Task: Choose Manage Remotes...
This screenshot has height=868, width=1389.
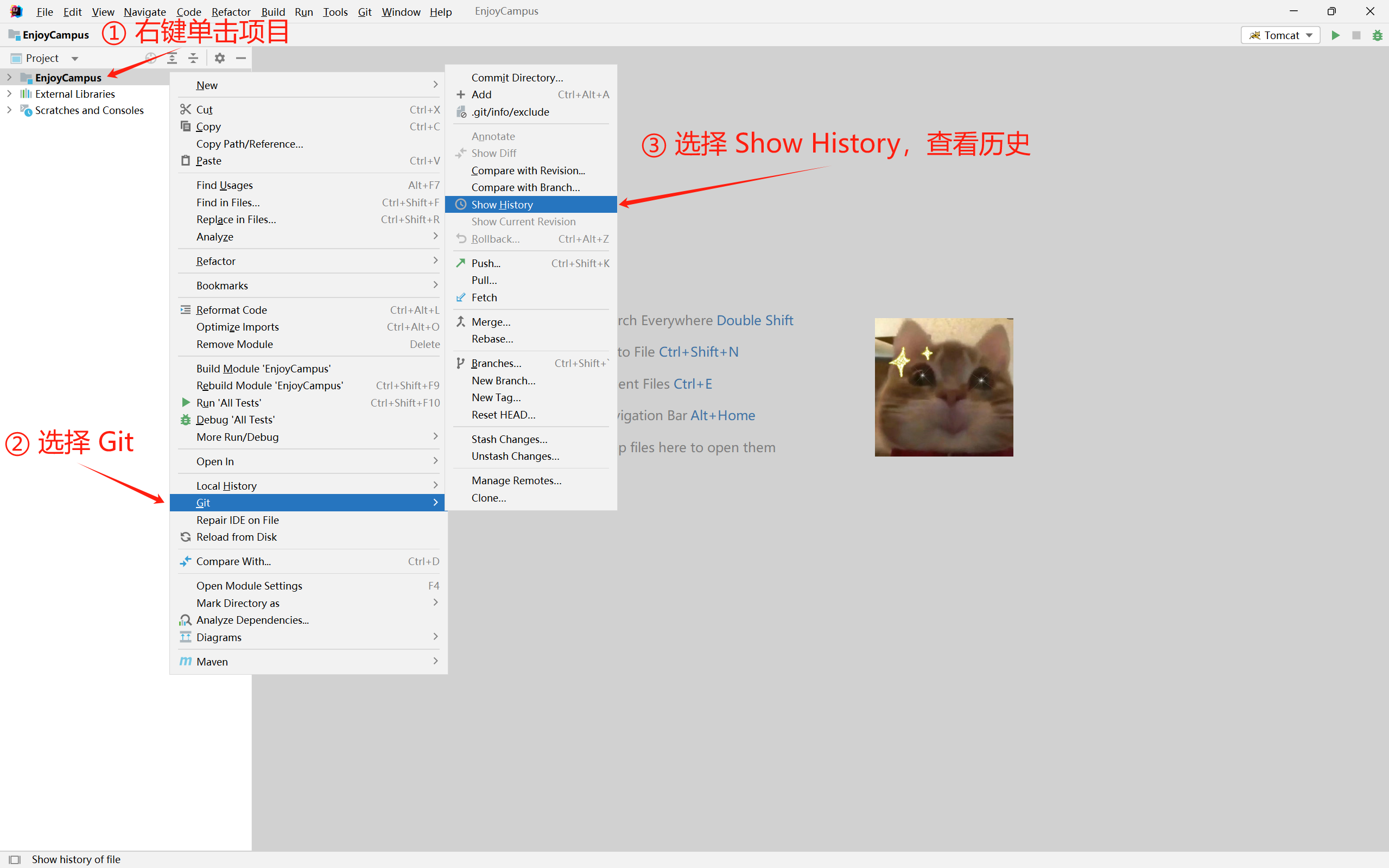Action: (x=531, y=480)
